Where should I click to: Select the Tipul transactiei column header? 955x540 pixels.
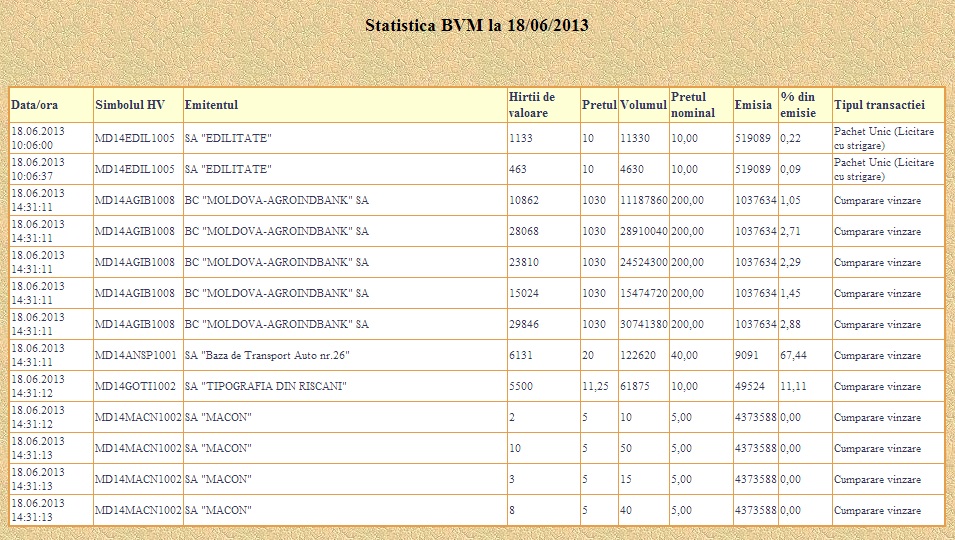[879, 105]
